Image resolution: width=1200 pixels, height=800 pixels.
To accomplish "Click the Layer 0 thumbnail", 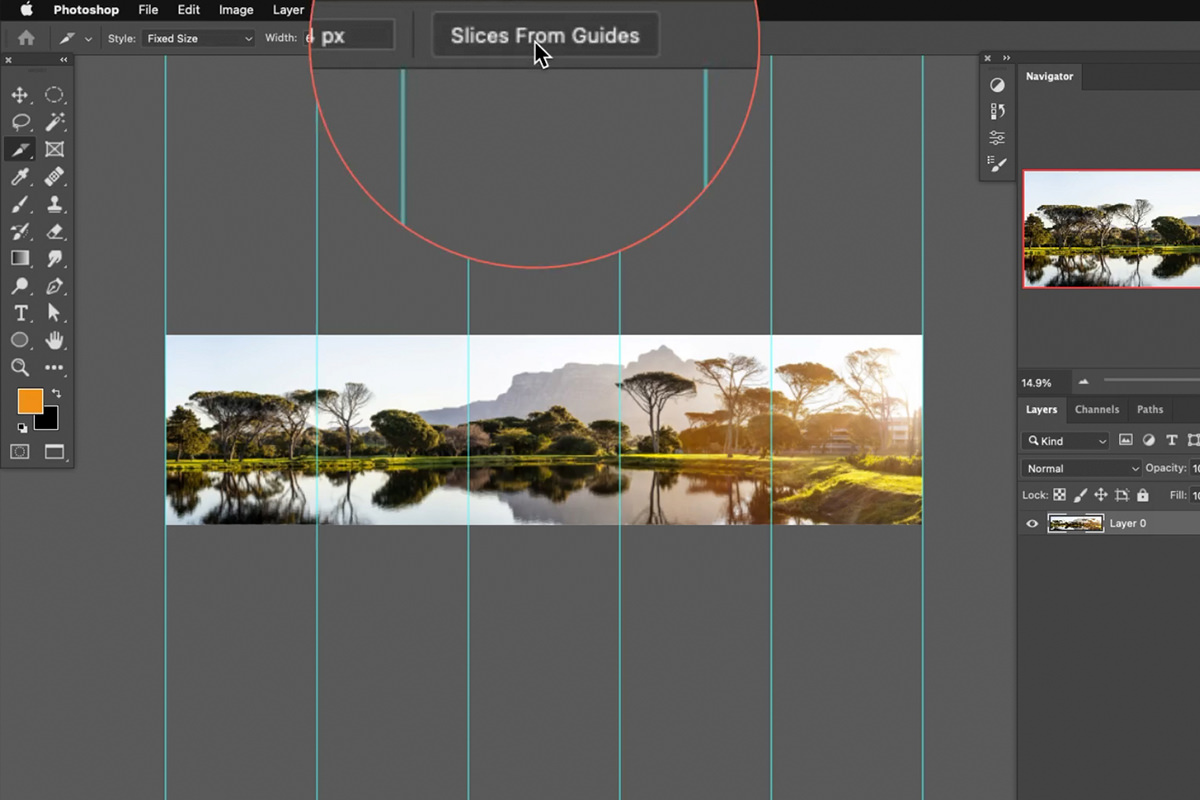I will 1076,522.
